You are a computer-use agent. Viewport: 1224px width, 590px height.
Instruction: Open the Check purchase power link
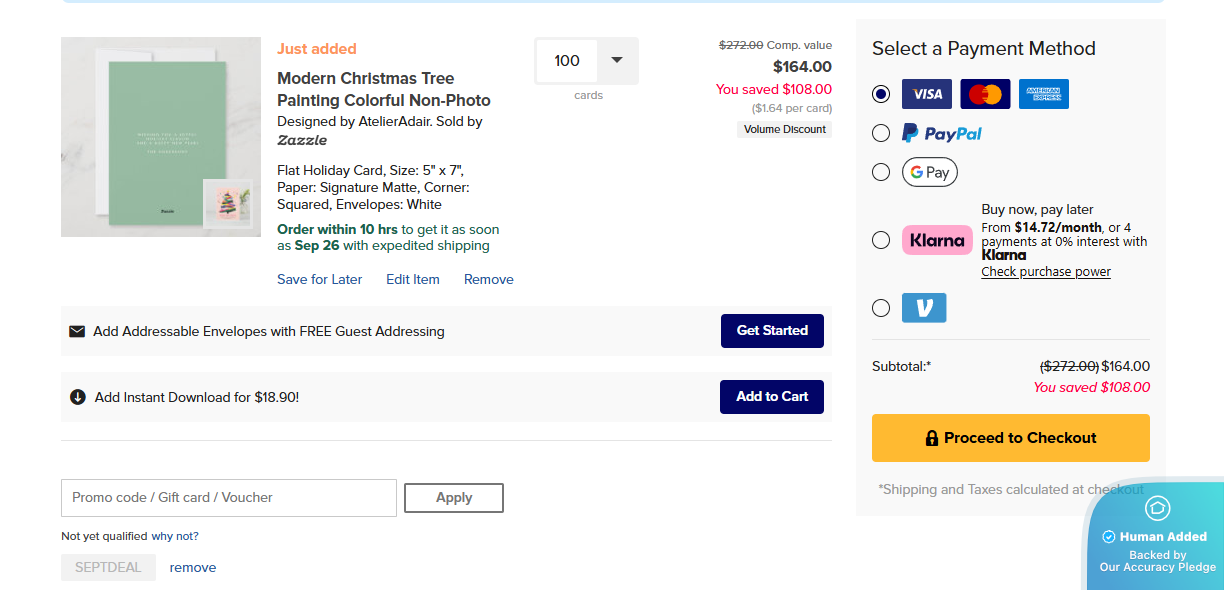pyautogui.click(x=1045, y=271)
